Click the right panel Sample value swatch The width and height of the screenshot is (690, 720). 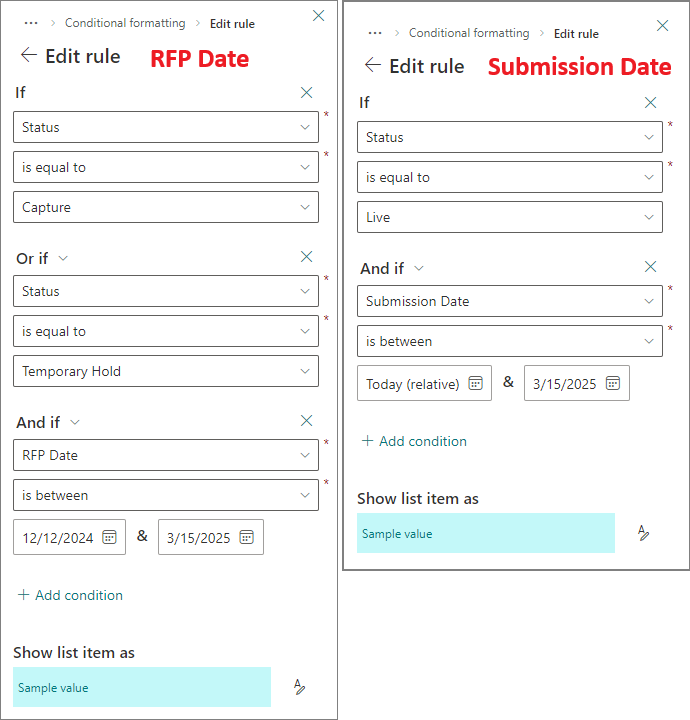(486, 533)
